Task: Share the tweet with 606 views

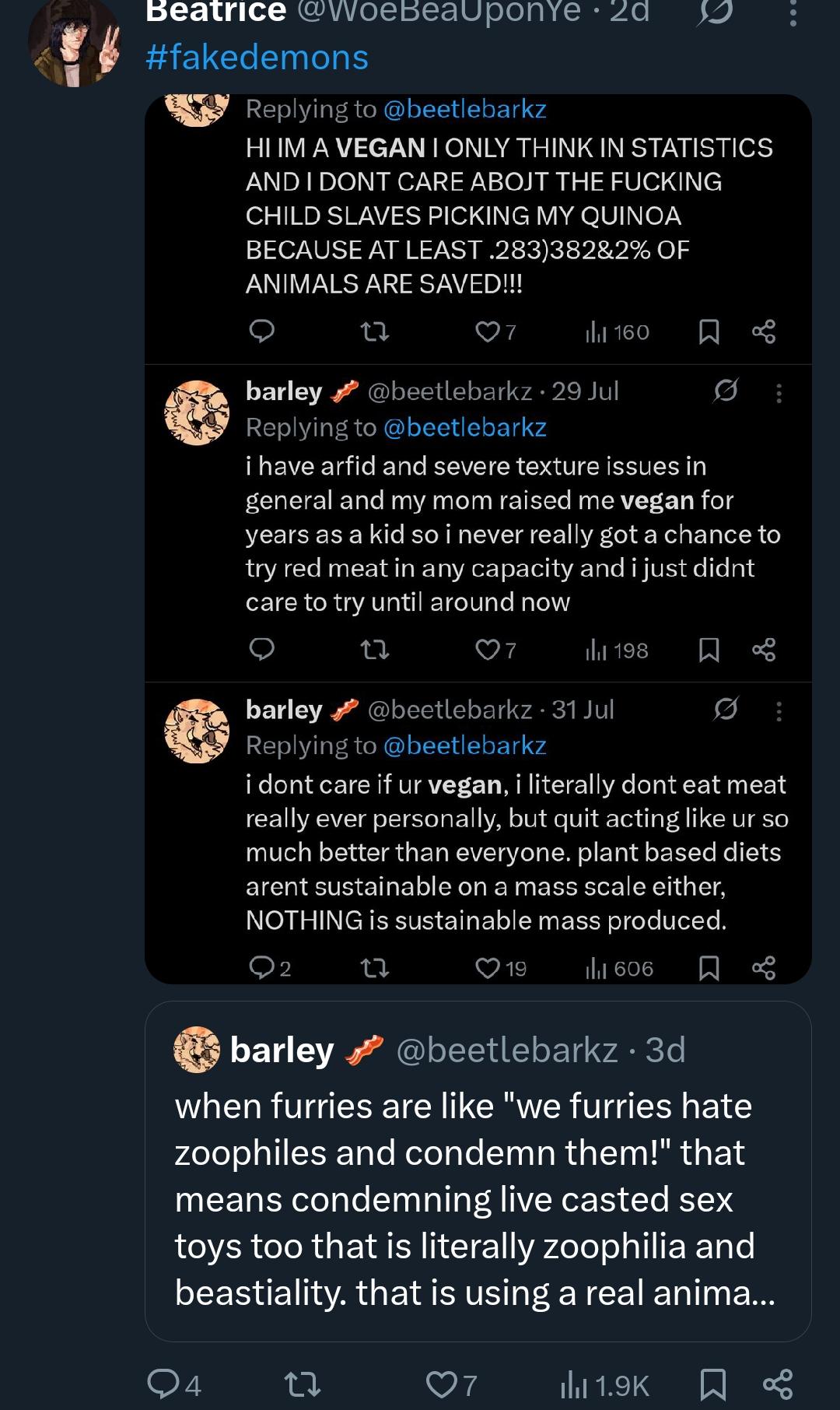Action: 764,968
